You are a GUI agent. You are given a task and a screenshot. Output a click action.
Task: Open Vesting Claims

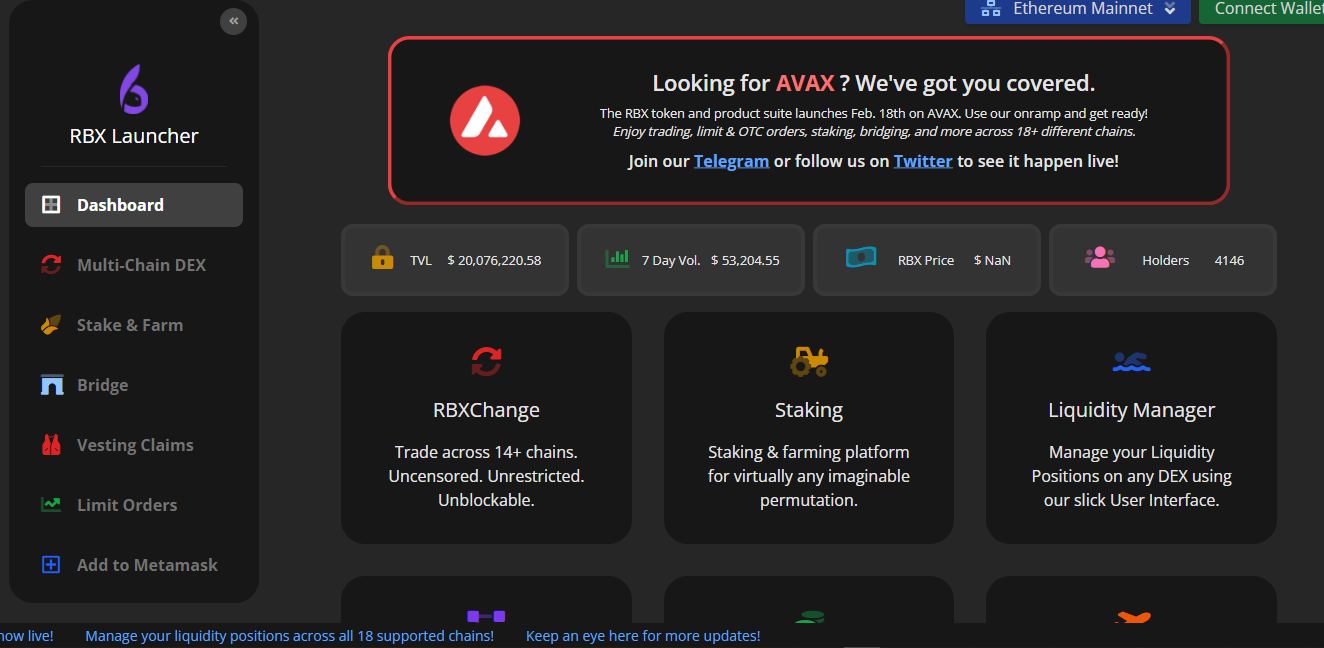[x=134, y=445]
